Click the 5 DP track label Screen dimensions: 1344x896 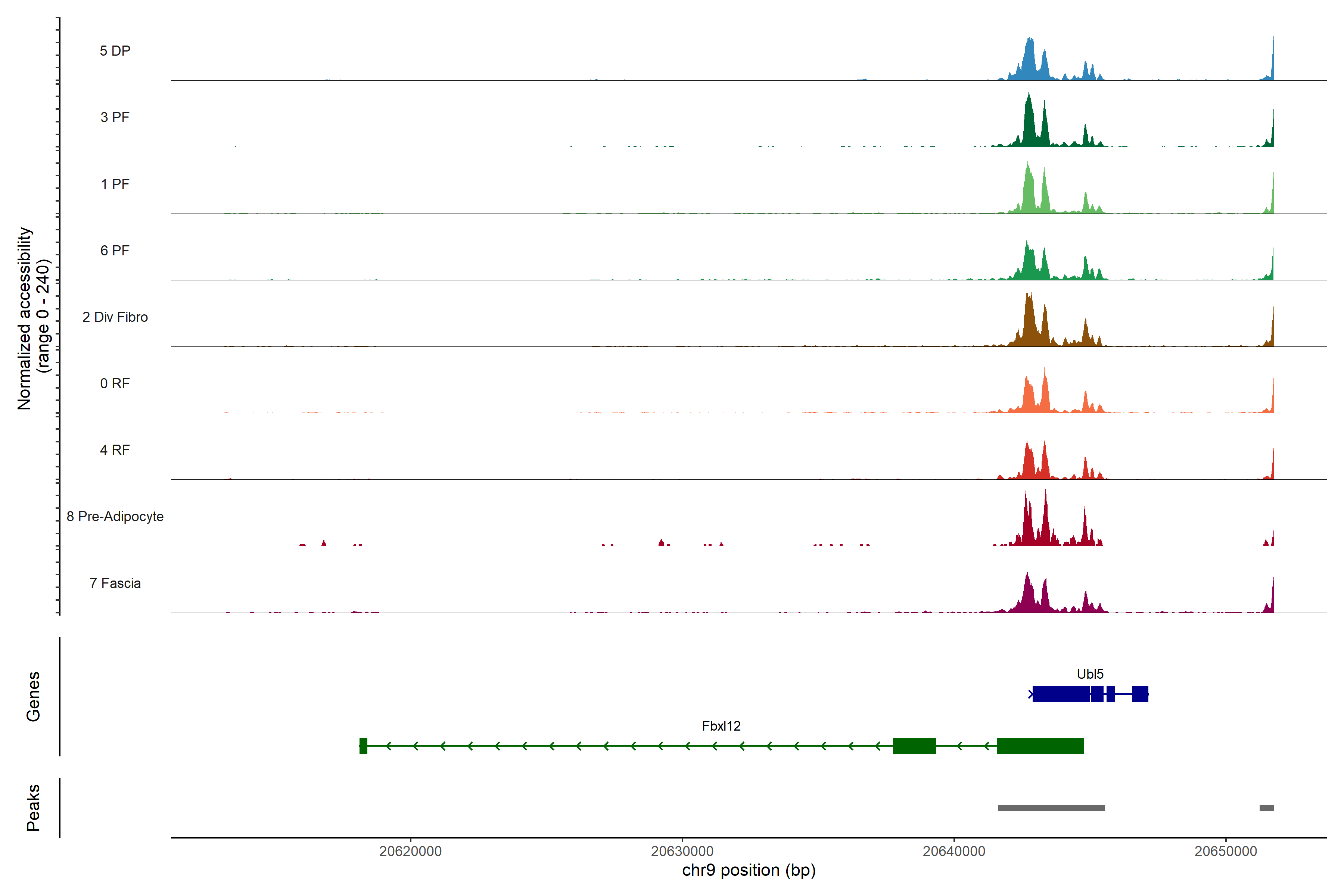[115, 51]
